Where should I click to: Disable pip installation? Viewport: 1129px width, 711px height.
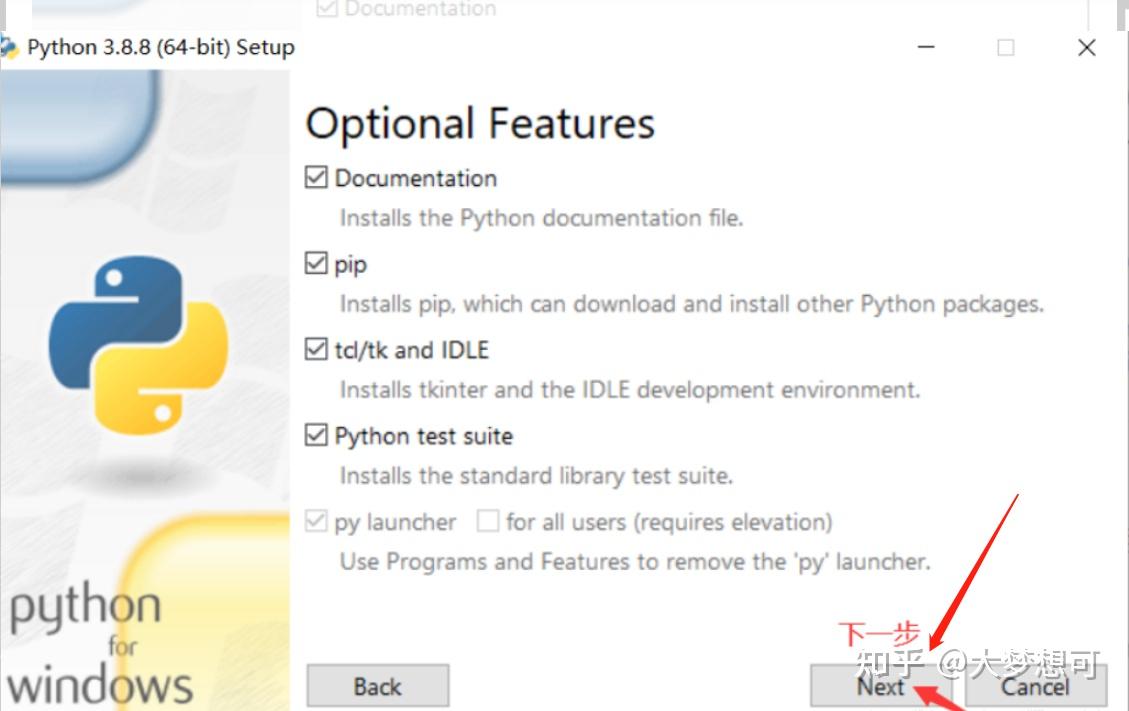316,263
